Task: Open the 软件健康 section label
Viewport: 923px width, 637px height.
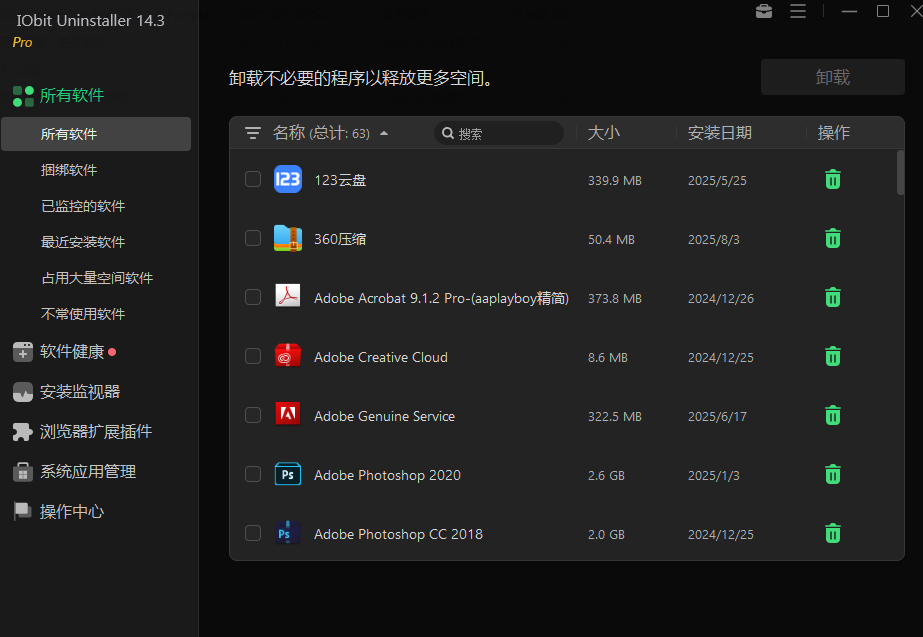Action: coord(72,351)
